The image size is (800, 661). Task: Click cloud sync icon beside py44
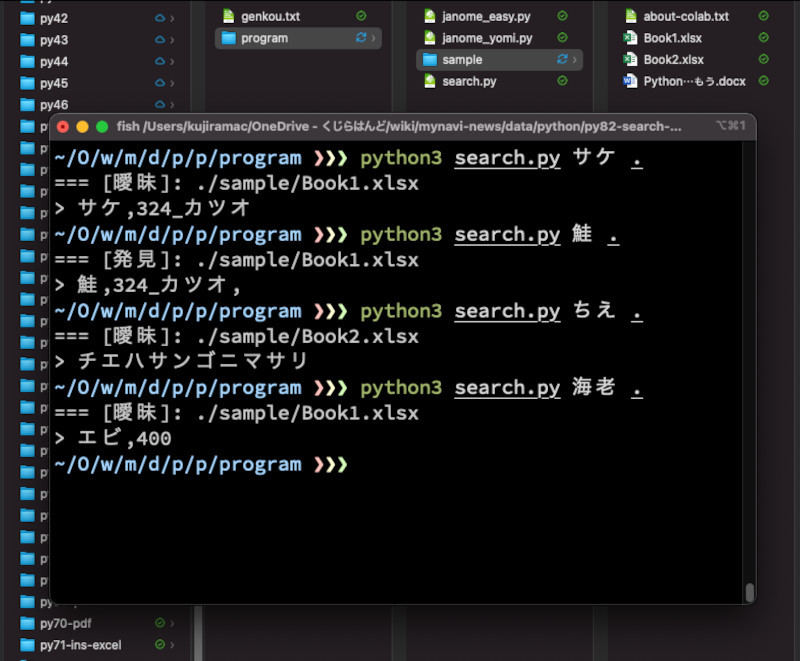tap(160, 62)
